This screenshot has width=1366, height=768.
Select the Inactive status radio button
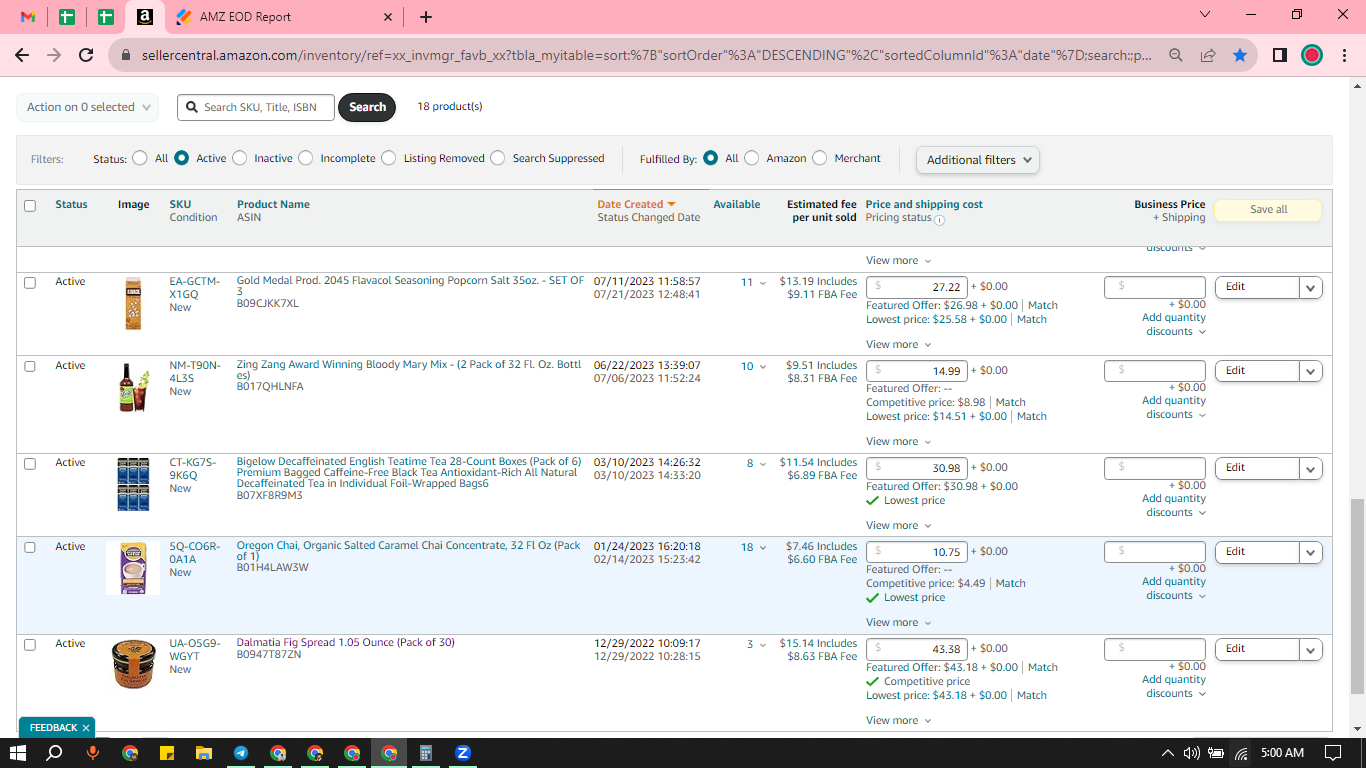tap(239, 158)
